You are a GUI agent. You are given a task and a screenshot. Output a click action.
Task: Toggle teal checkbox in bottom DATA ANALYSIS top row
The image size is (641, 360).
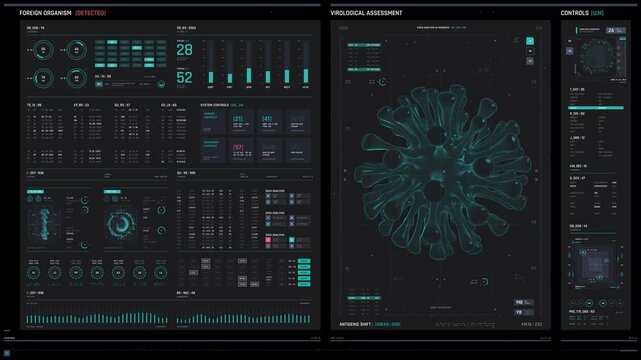click(x=292, y=240)
